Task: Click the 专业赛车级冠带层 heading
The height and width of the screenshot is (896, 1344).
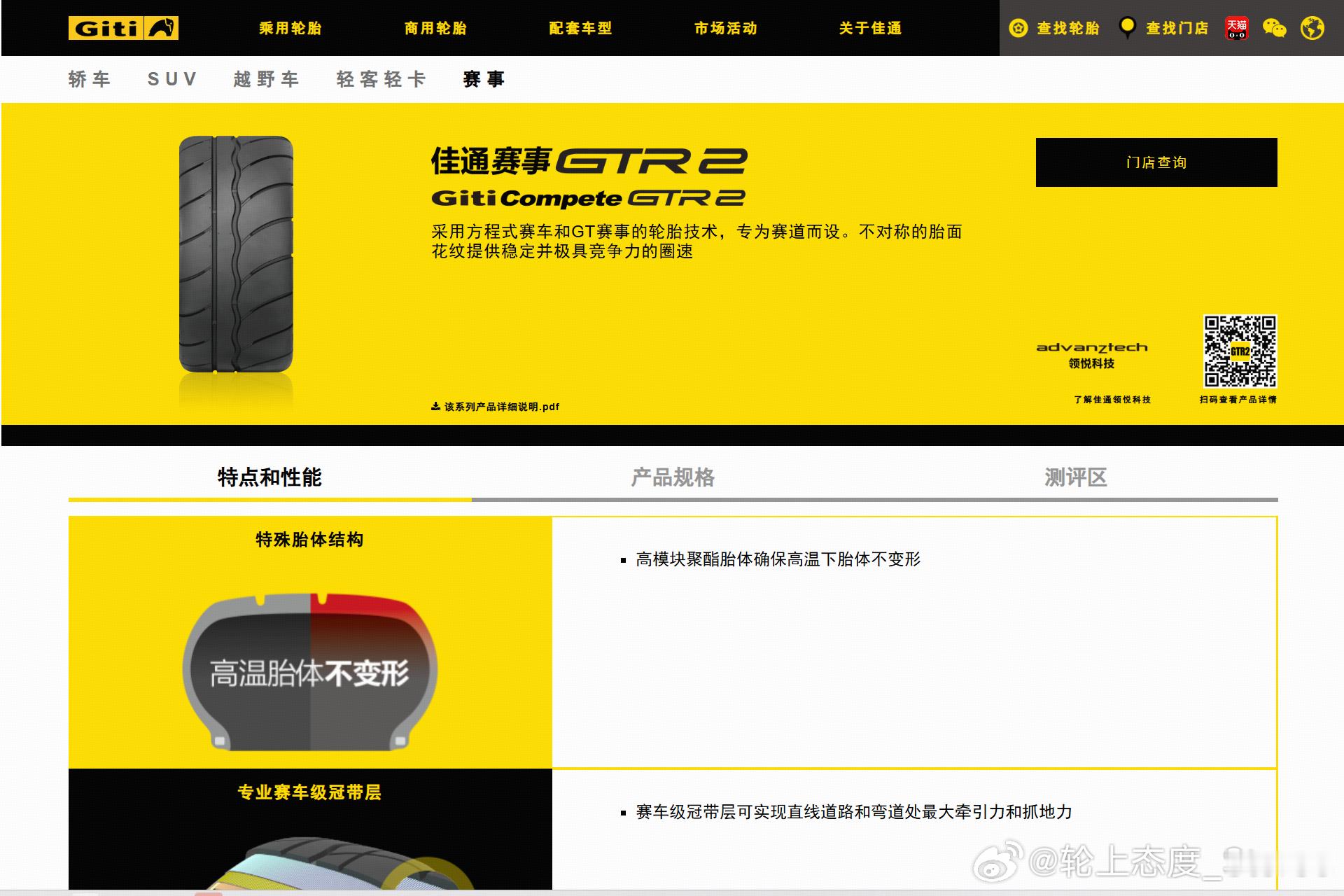Action: 309,792
